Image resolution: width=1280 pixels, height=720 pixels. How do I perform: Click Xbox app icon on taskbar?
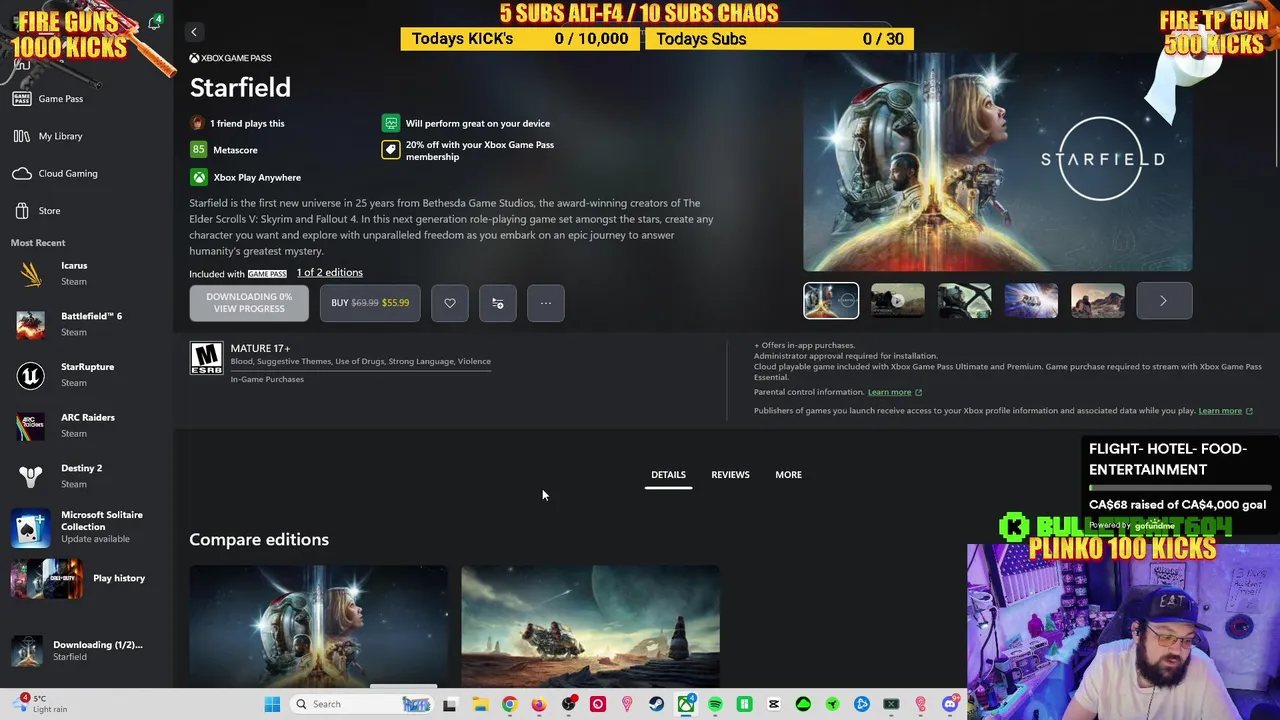[x=686, y=704]
